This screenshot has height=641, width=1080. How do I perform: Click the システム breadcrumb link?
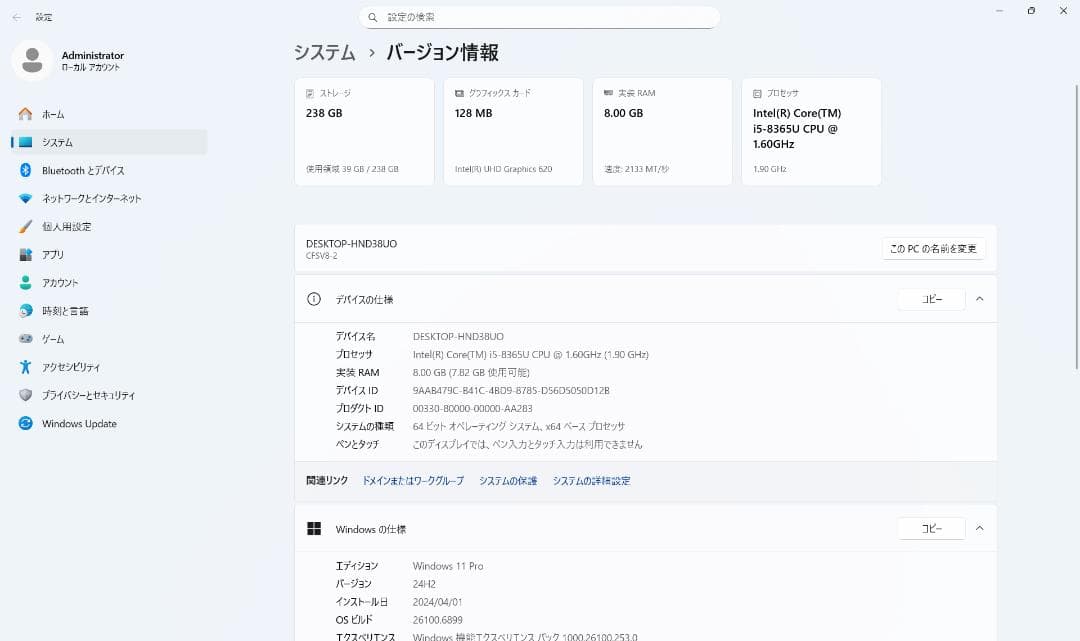324,52
